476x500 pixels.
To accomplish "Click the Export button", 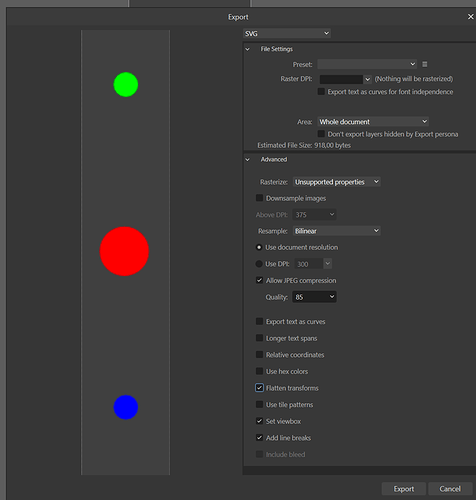I will coord(404,489).
